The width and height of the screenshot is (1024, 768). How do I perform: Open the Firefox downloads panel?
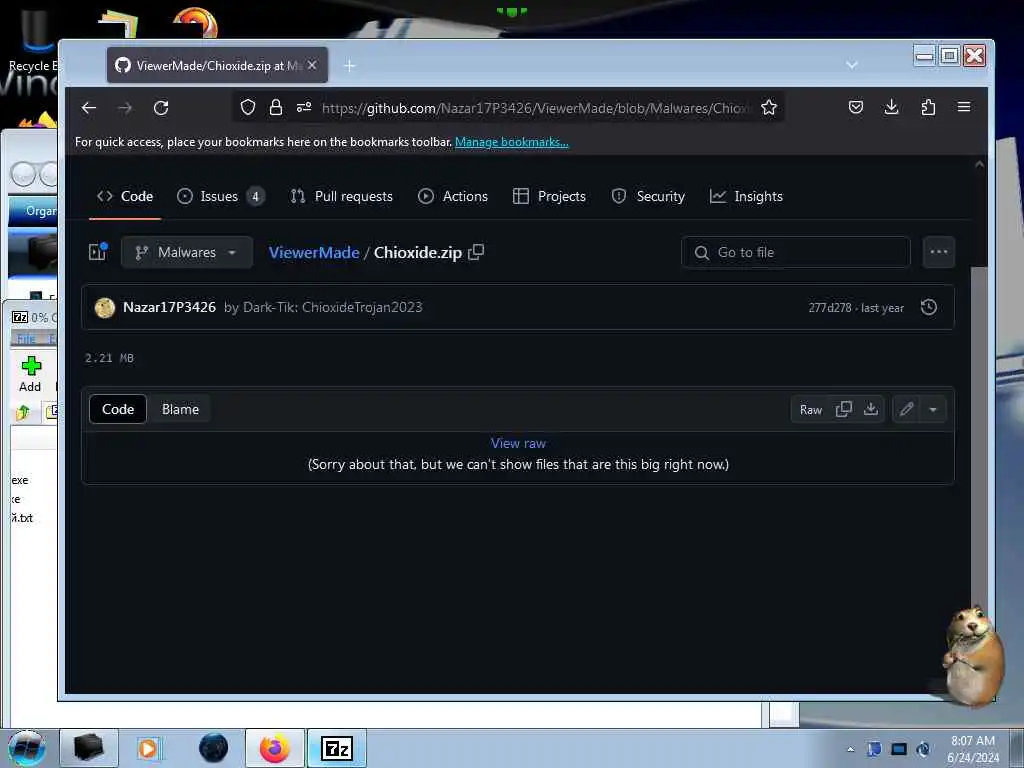pos(891,107)
